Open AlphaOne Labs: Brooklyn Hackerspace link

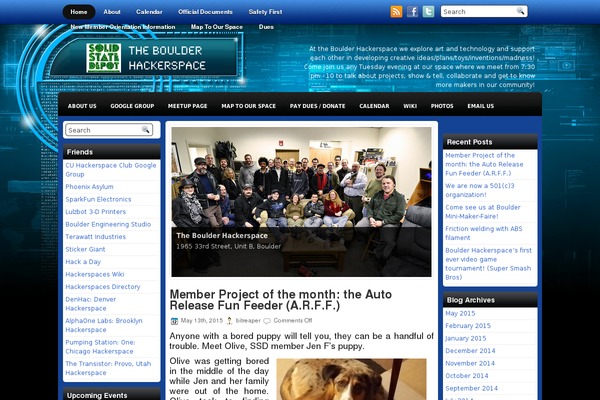(104, 325)
